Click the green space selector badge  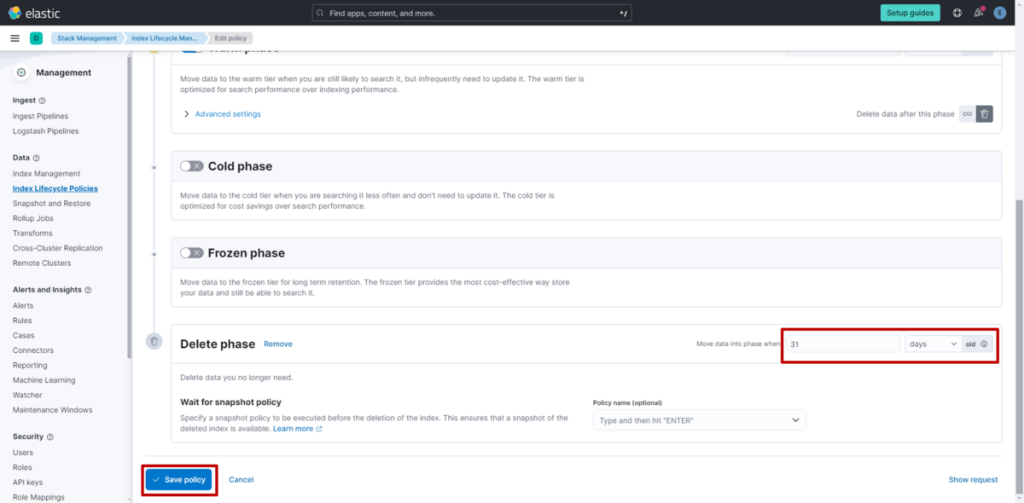36,38
